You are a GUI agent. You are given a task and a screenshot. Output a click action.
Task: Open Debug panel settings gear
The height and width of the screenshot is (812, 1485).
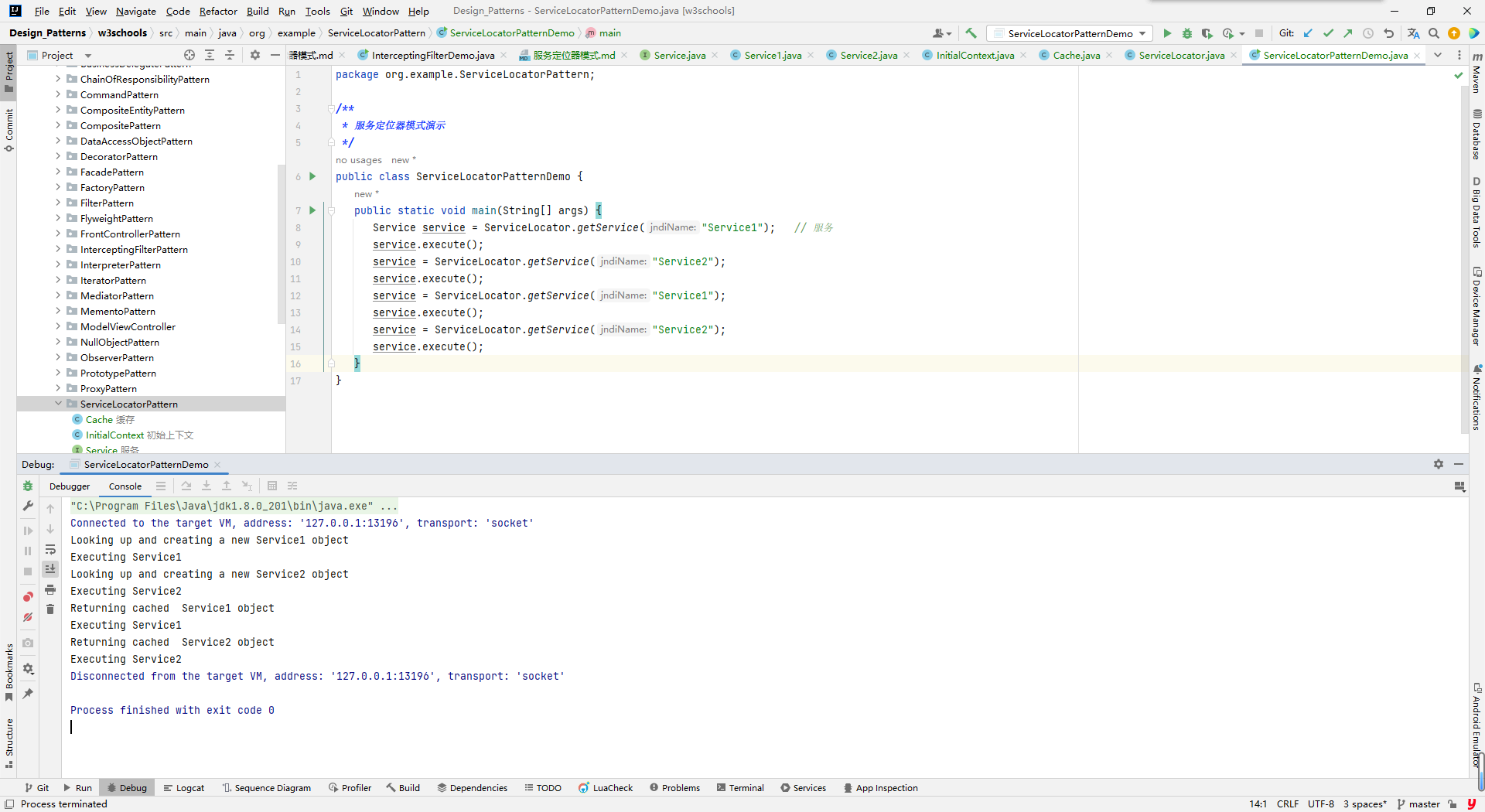click(1439, 464)
